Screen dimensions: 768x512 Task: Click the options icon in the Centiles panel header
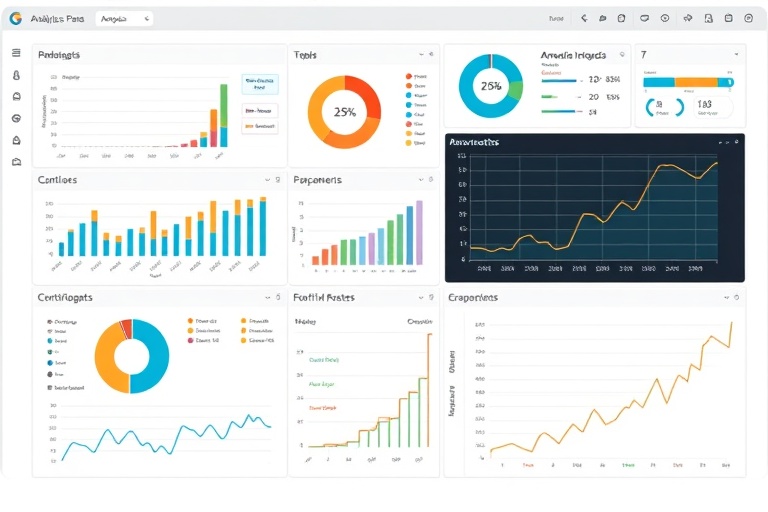(277, 180)
